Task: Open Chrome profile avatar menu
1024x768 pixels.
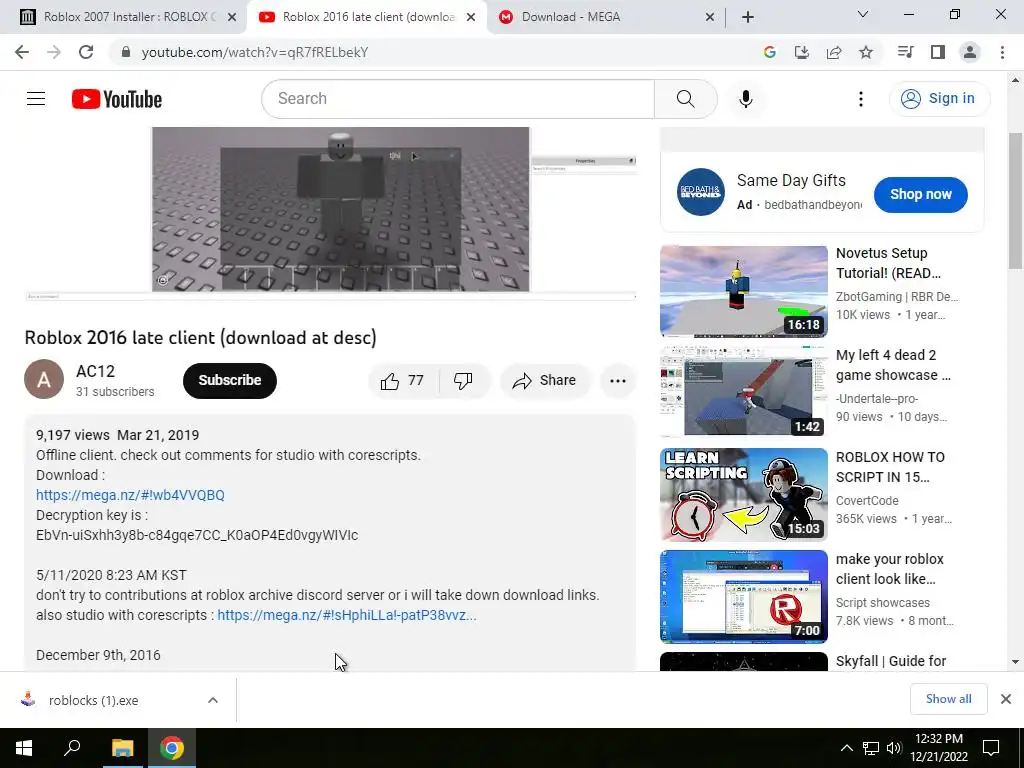Action: pos(970,52)
